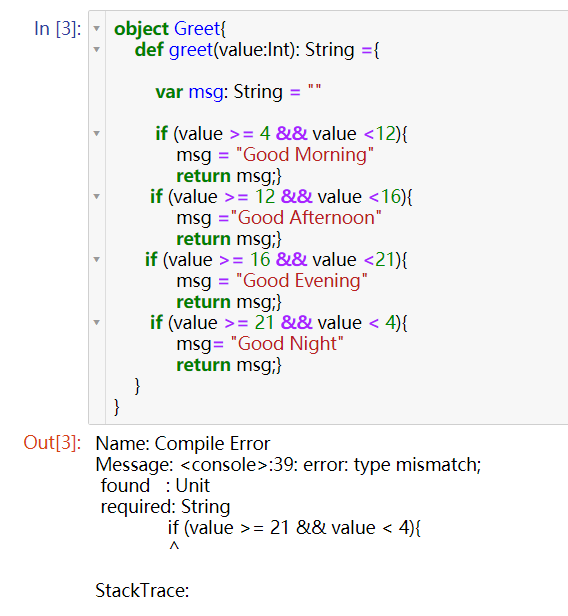Click the Compile Error name text

point(213,444)
